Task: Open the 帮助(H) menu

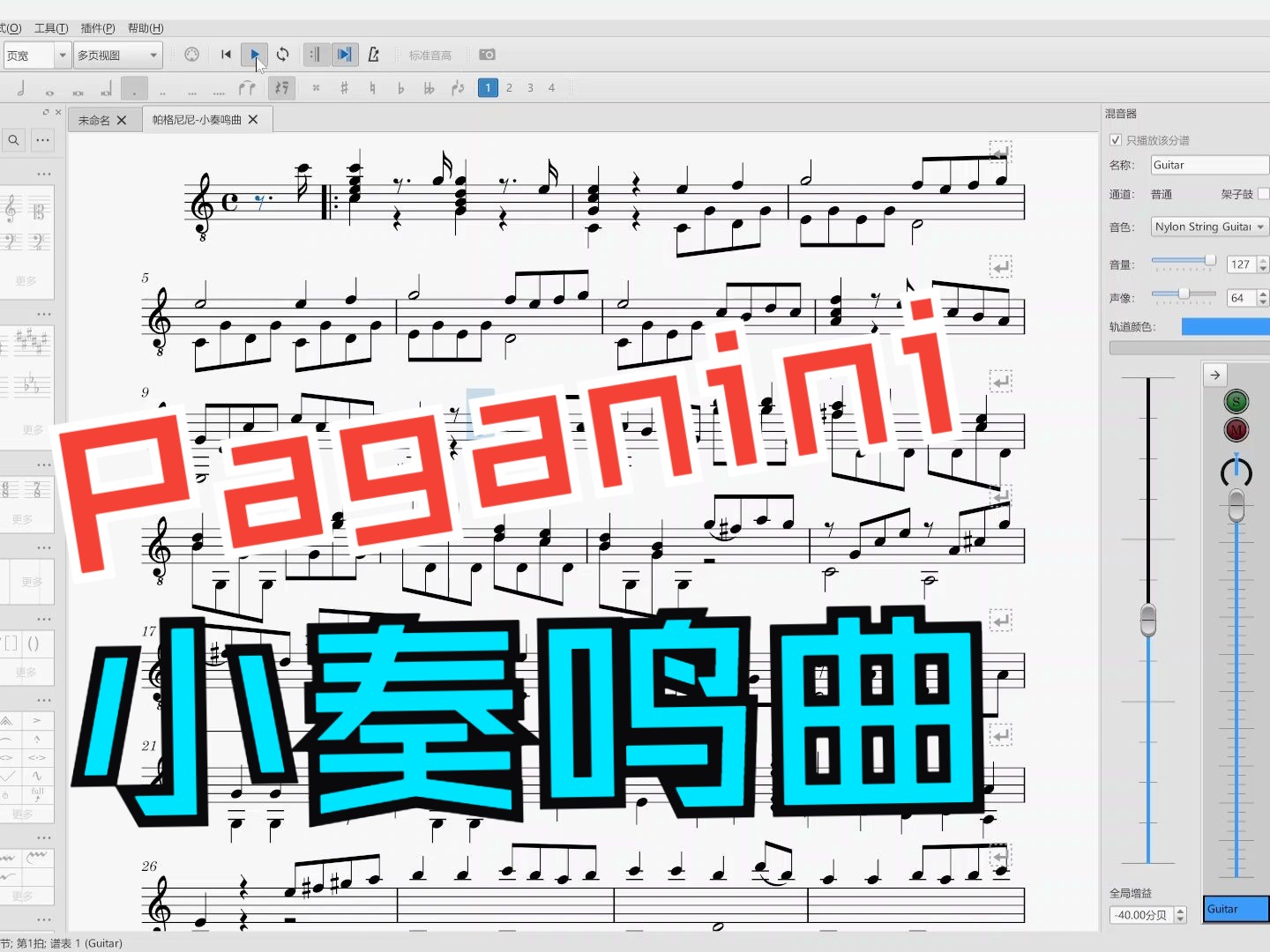Action: pyautogui.click(x=146, y=28)
